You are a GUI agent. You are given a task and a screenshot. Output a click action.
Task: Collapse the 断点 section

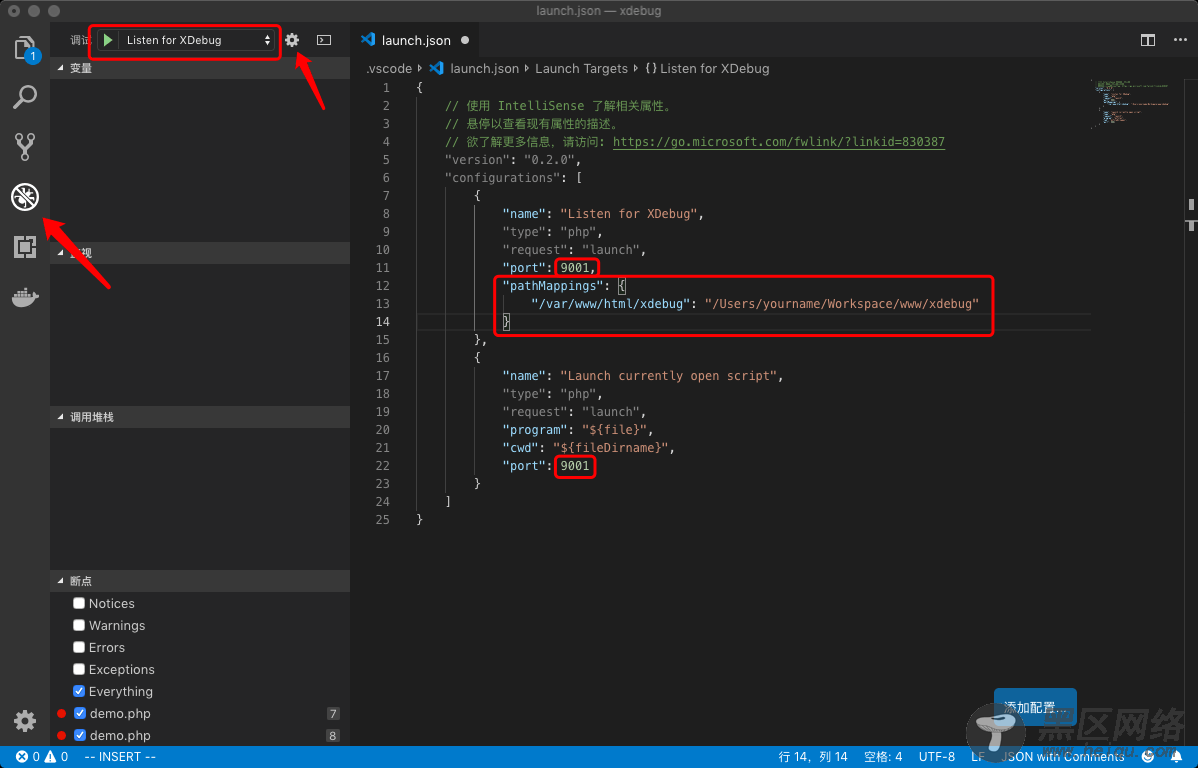tap(200, 582)
